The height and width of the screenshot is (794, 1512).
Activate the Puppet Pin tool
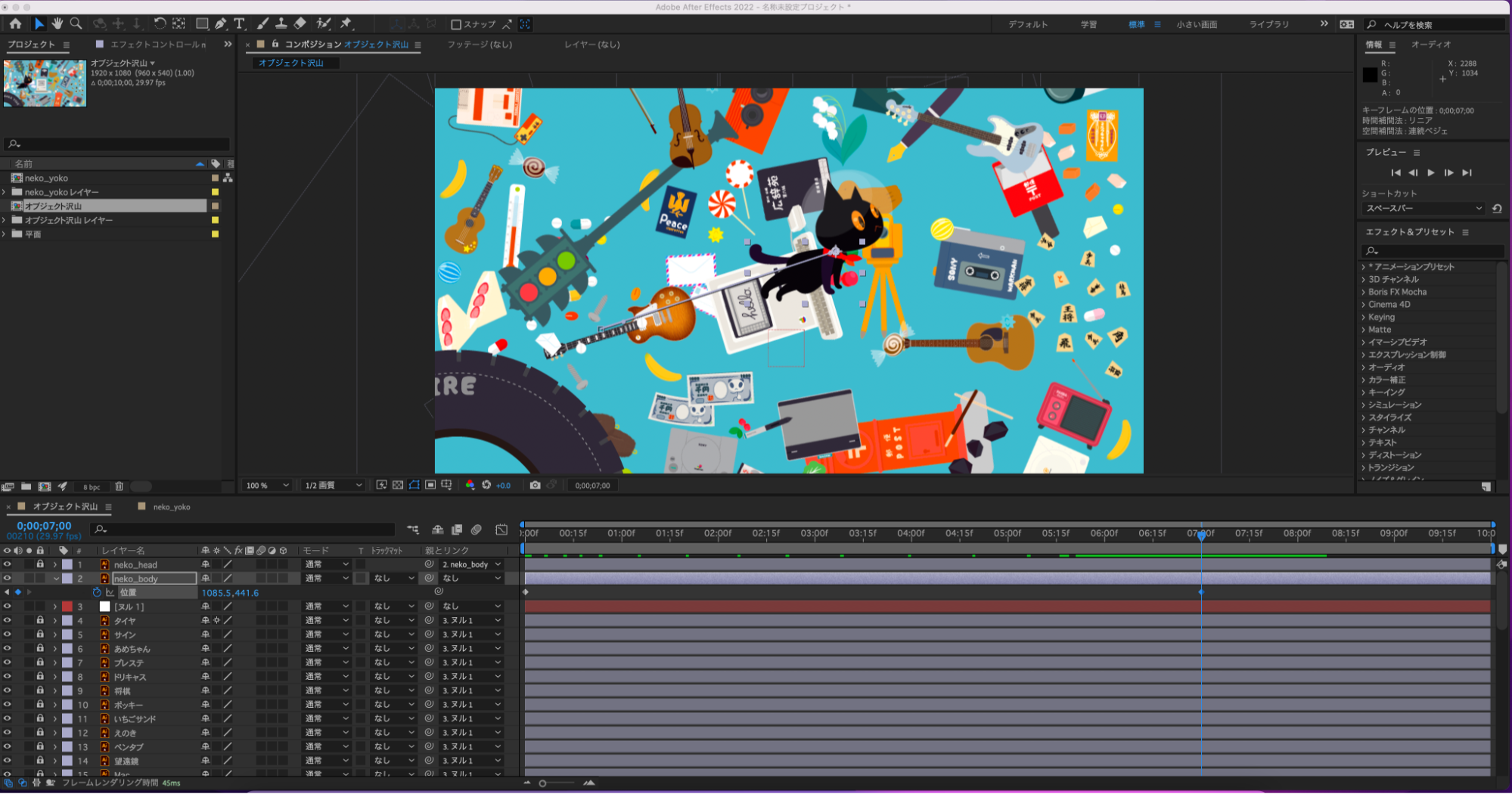[x=346, y=24]
